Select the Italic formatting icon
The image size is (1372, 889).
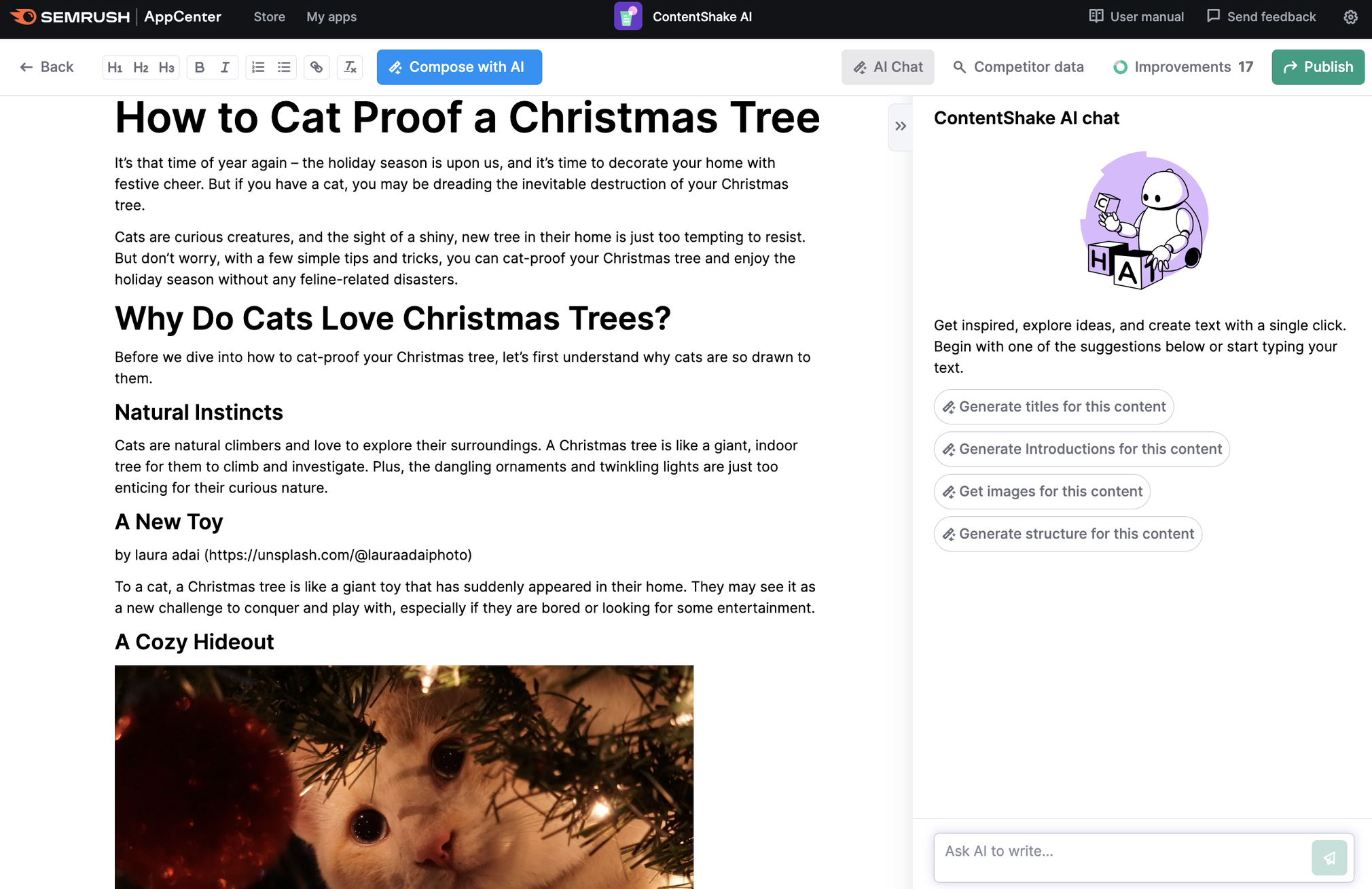tap(225, 67)
